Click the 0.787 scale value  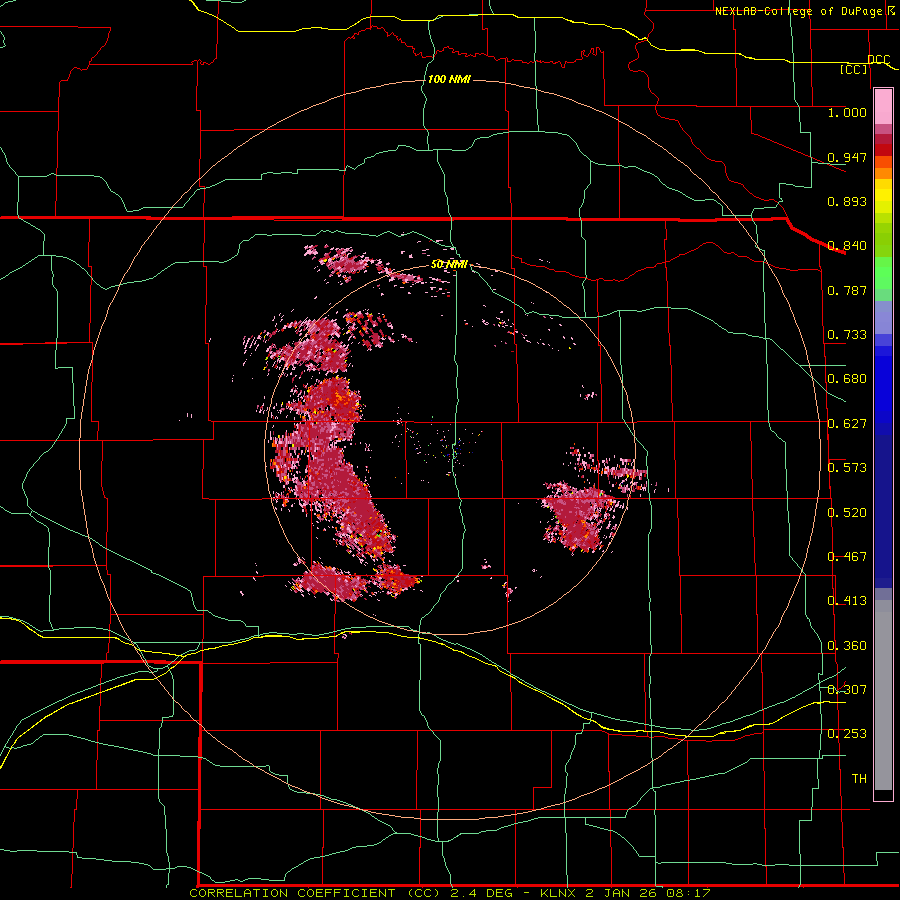click(x=847, y=290)
